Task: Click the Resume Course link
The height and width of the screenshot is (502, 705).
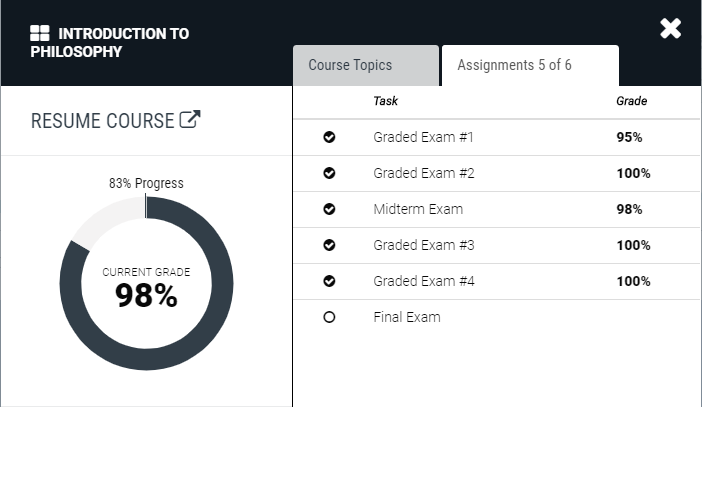Action: 116,120
